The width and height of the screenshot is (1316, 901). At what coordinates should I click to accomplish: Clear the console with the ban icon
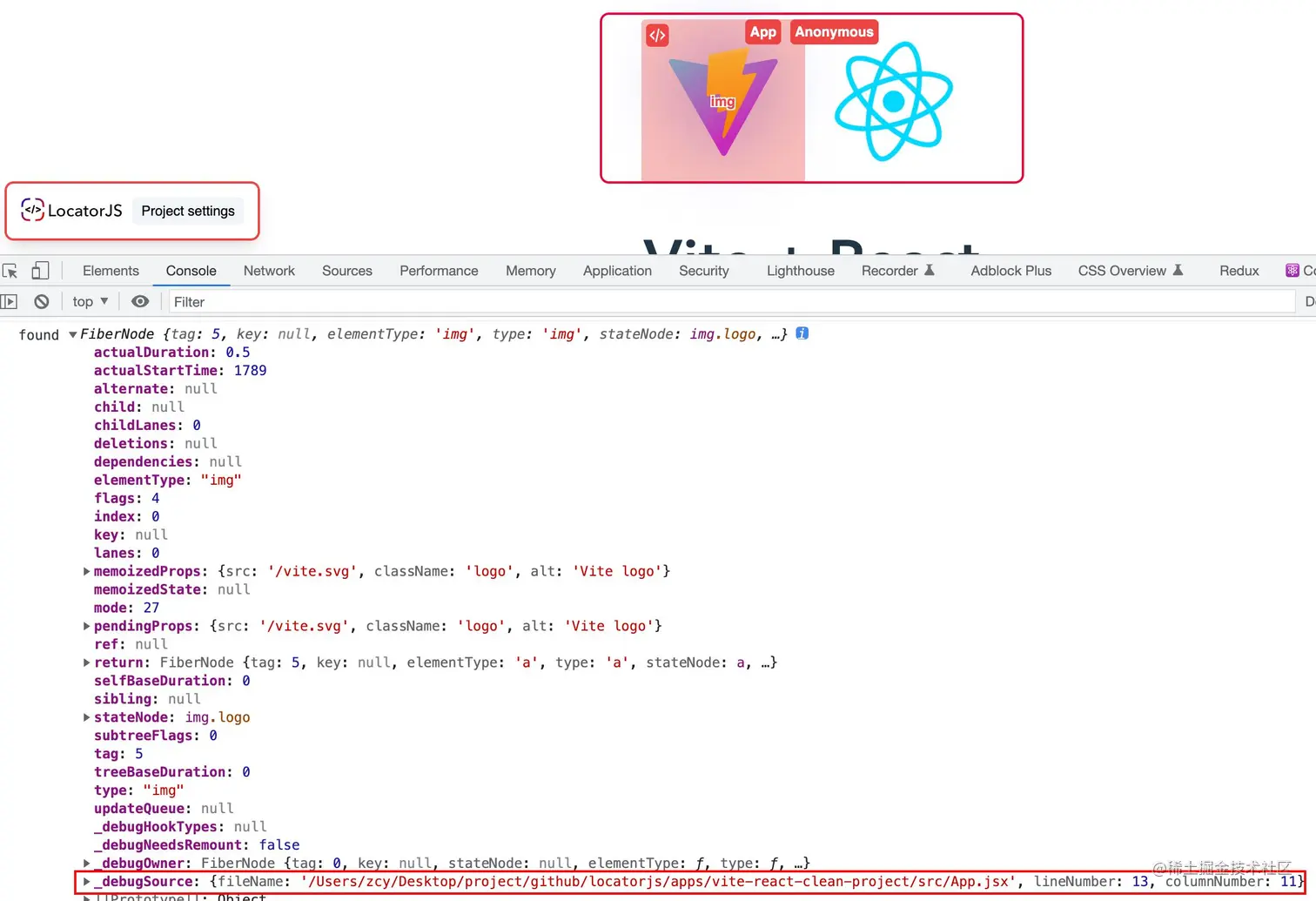point(41,301)
